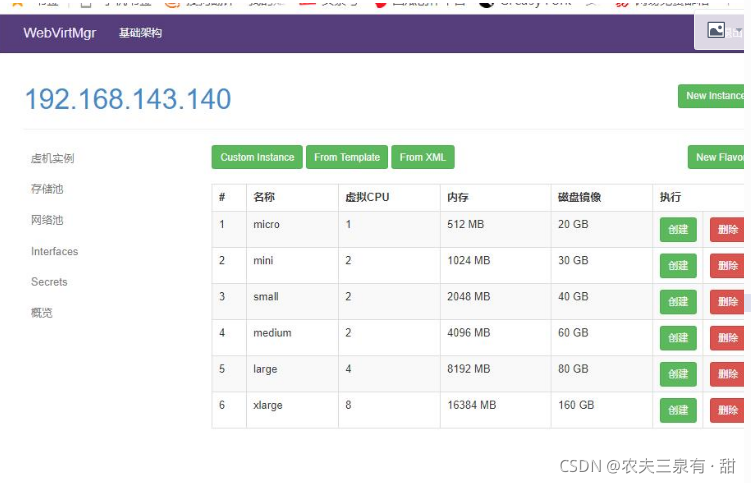Click the New Flavor button
751x483 pixels.
tap(717, 157)
